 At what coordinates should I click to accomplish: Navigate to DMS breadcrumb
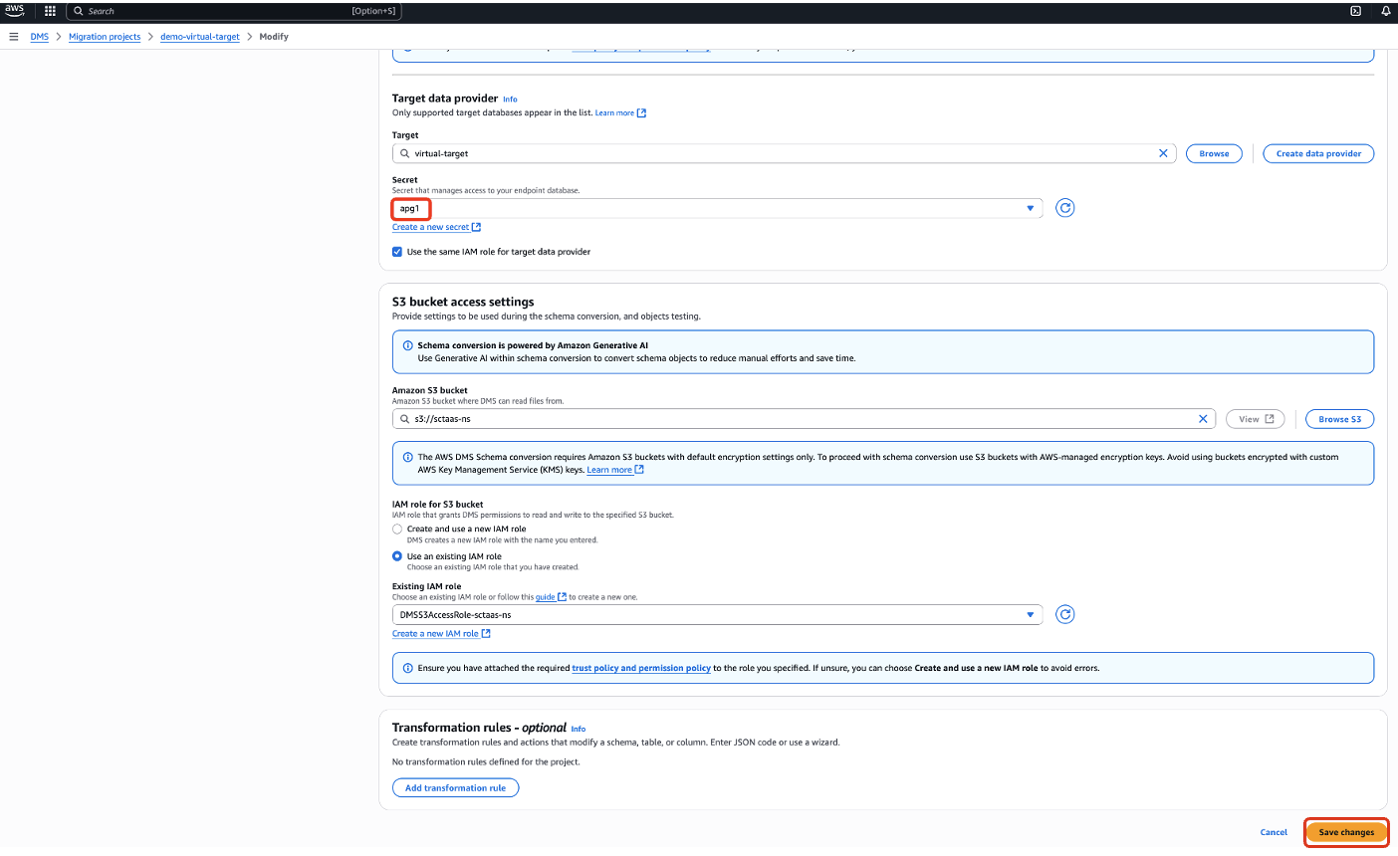click(39, 37)
